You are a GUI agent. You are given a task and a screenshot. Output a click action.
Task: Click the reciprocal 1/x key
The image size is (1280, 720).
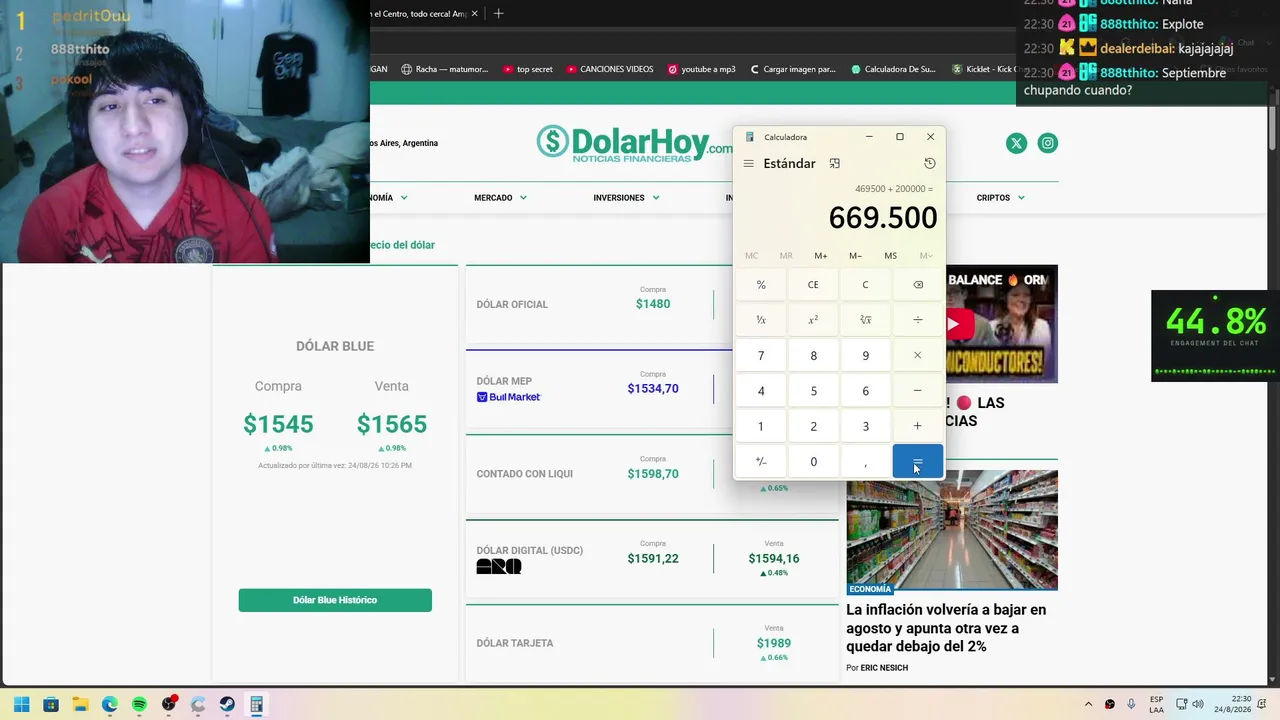[x=761, y=320]
